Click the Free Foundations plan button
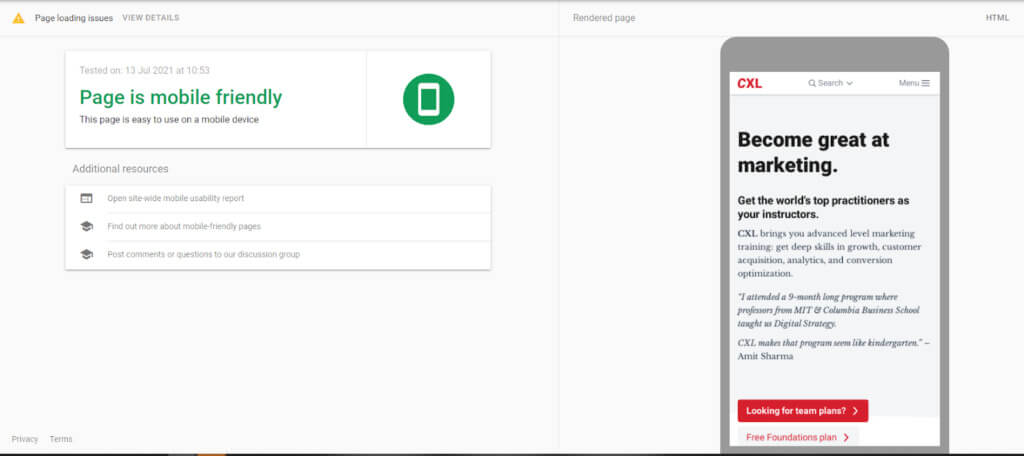The width and height of the screenshot is (1024, 456). point(798,438)
